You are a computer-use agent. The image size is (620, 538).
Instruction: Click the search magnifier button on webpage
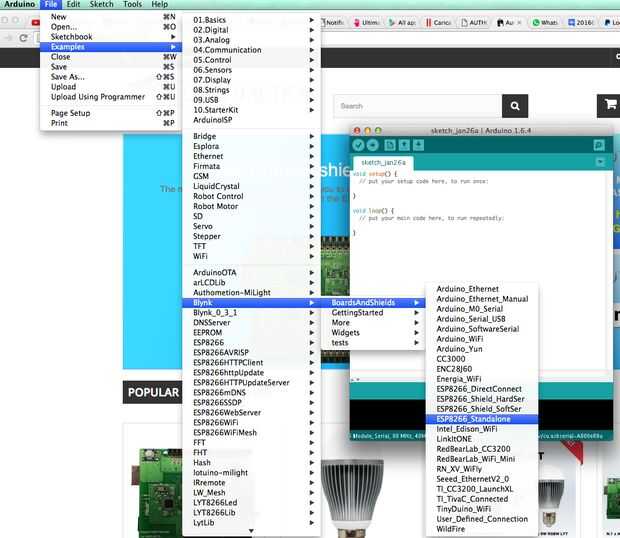click(x=515, y=106)
